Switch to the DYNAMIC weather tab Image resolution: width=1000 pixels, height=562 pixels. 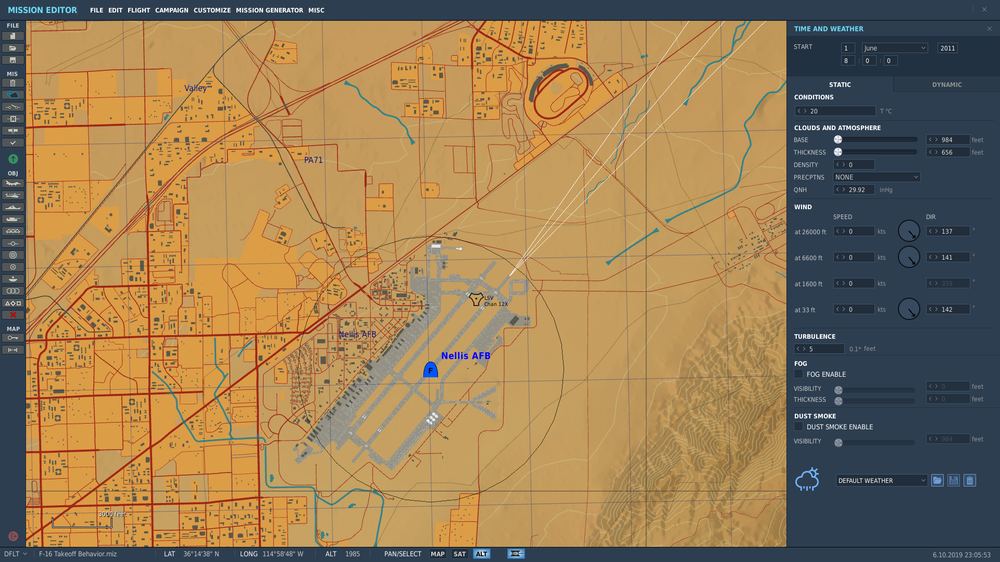(x=946, y=84)
